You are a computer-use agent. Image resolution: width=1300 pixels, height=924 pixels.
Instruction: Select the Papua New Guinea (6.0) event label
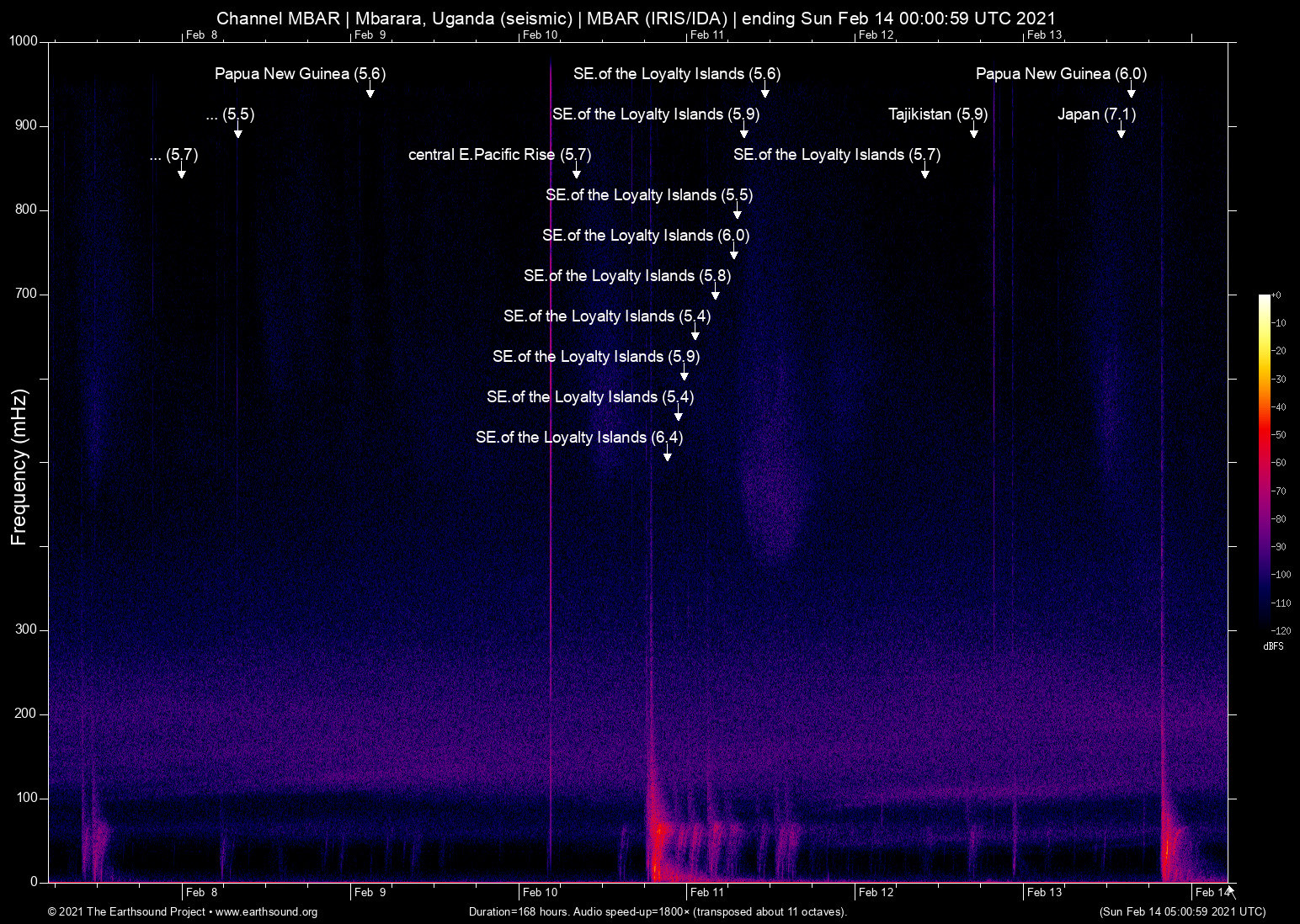pyautogui.click(x=1061, y=74)
